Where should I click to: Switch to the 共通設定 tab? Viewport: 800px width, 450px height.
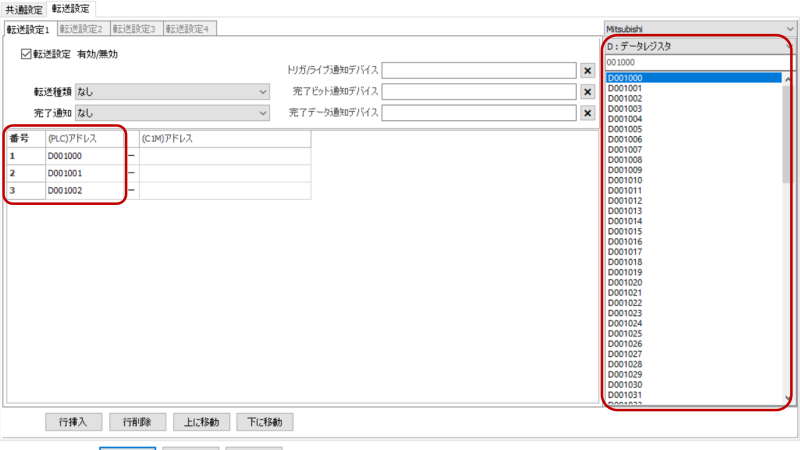pos(24,9)
